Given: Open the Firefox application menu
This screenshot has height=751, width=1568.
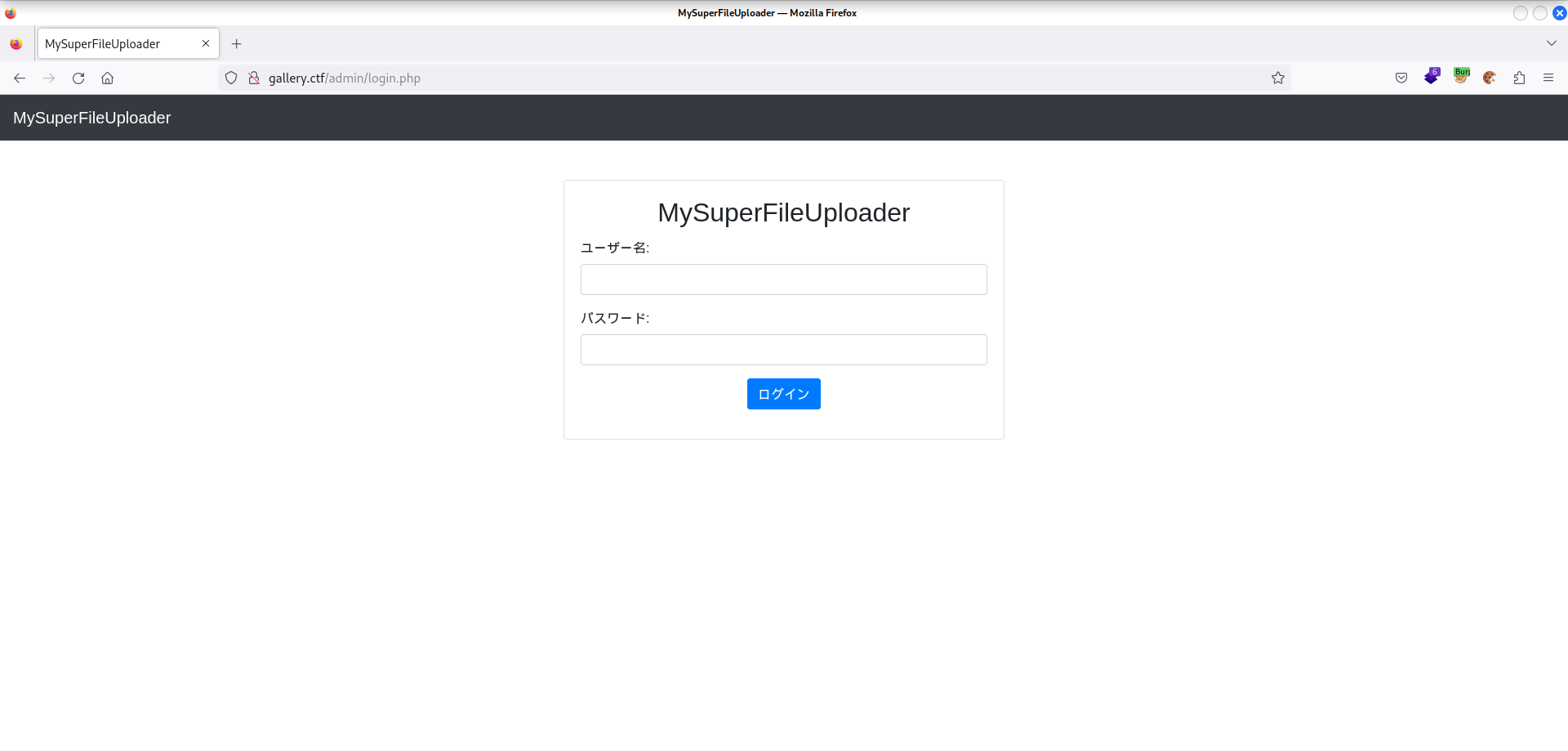Looking at the screenshot, I should click(x=1548, y=78).
